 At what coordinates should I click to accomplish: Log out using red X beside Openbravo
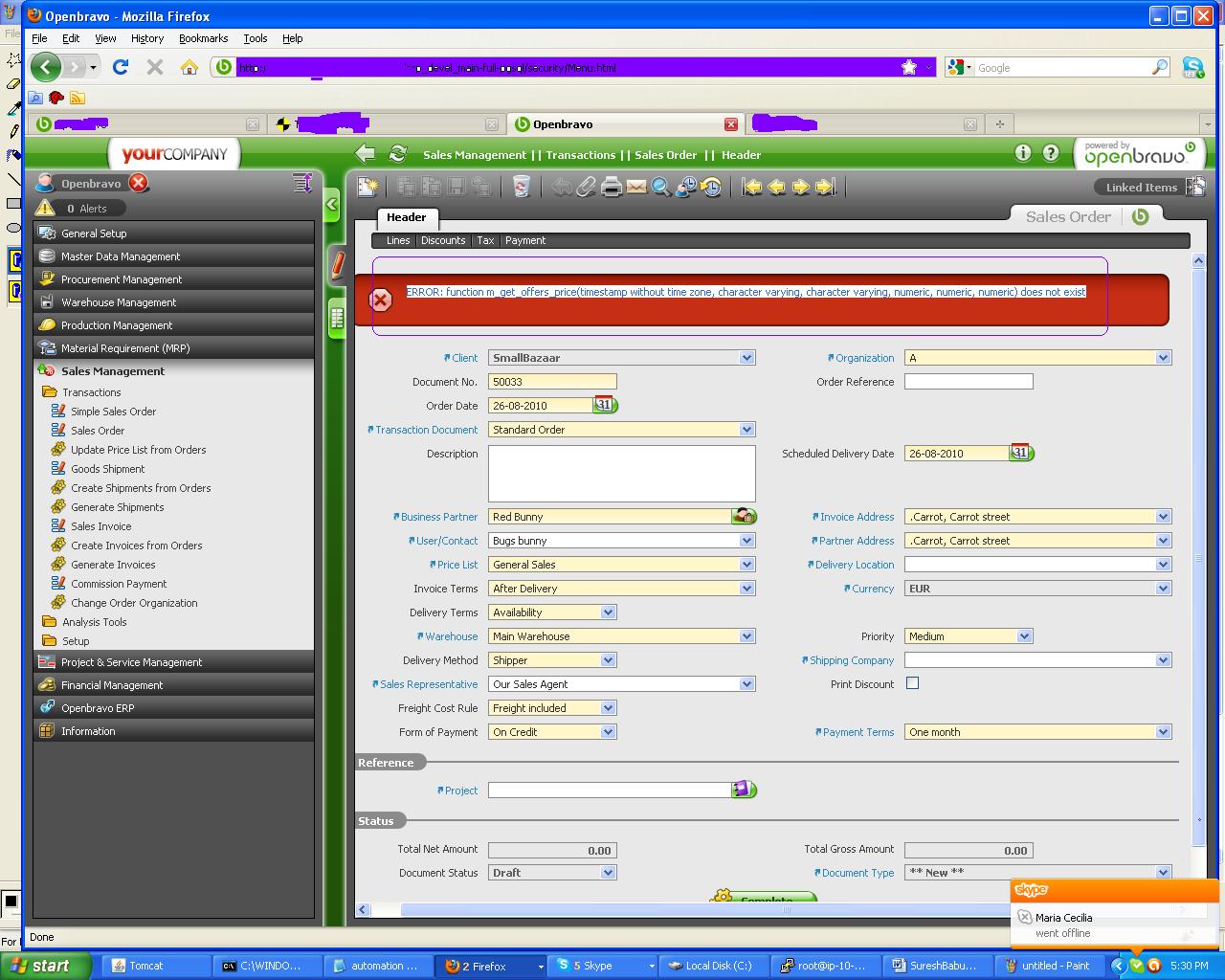tap(139, 183)
